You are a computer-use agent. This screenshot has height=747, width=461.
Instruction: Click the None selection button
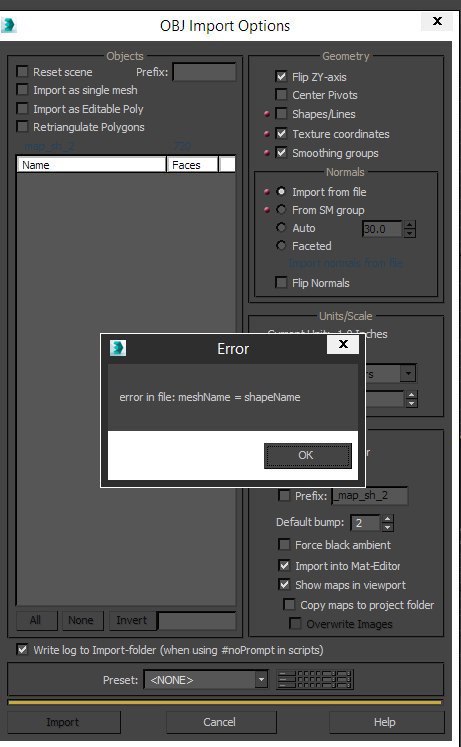point(82,620)
